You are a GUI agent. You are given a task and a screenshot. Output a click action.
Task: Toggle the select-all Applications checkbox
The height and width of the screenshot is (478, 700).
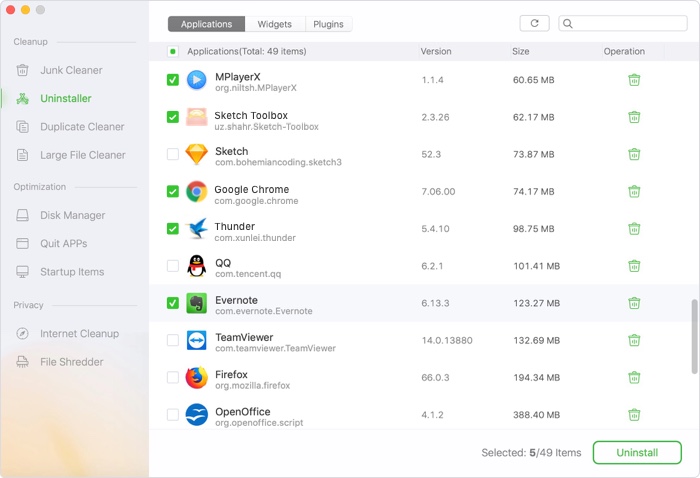(173, 51)
